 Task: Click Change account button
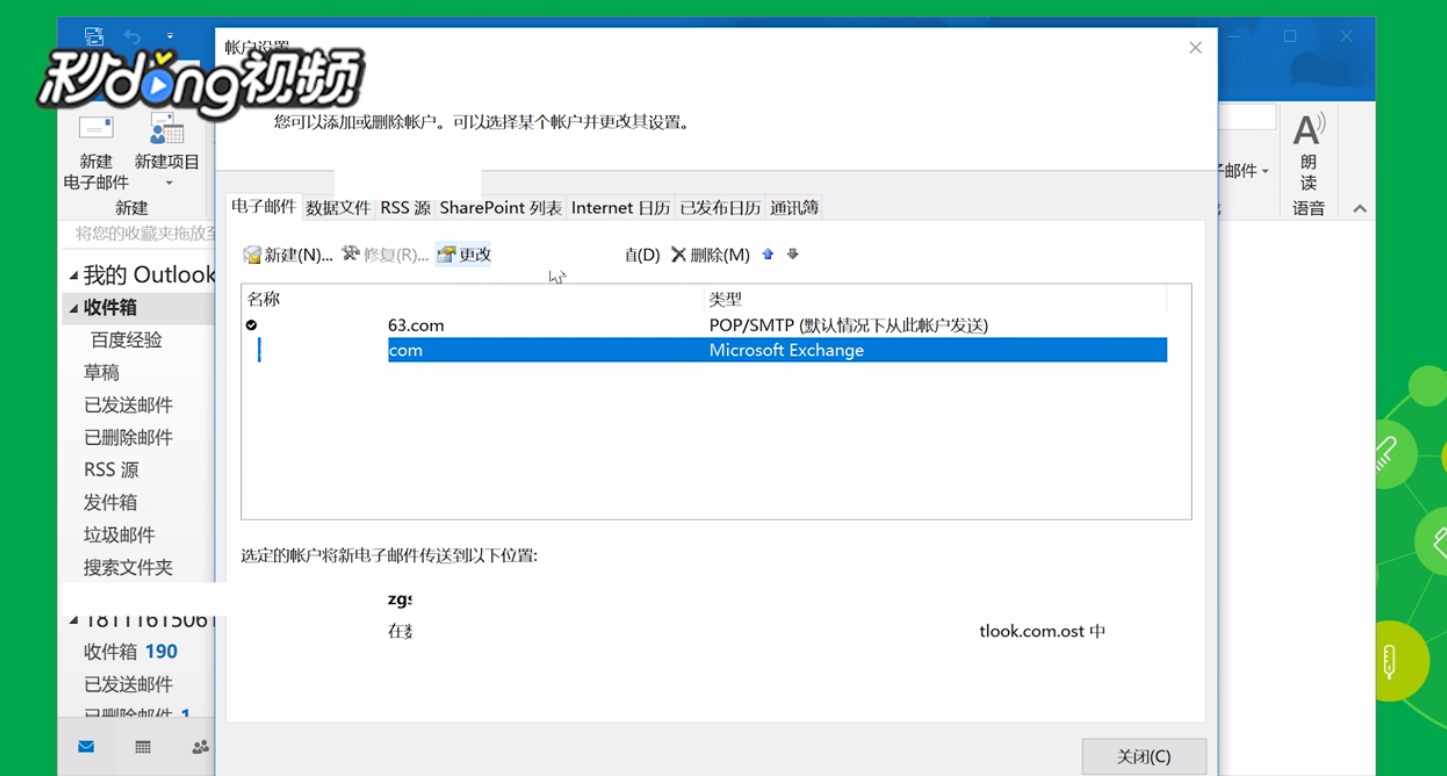coord(464,255)
